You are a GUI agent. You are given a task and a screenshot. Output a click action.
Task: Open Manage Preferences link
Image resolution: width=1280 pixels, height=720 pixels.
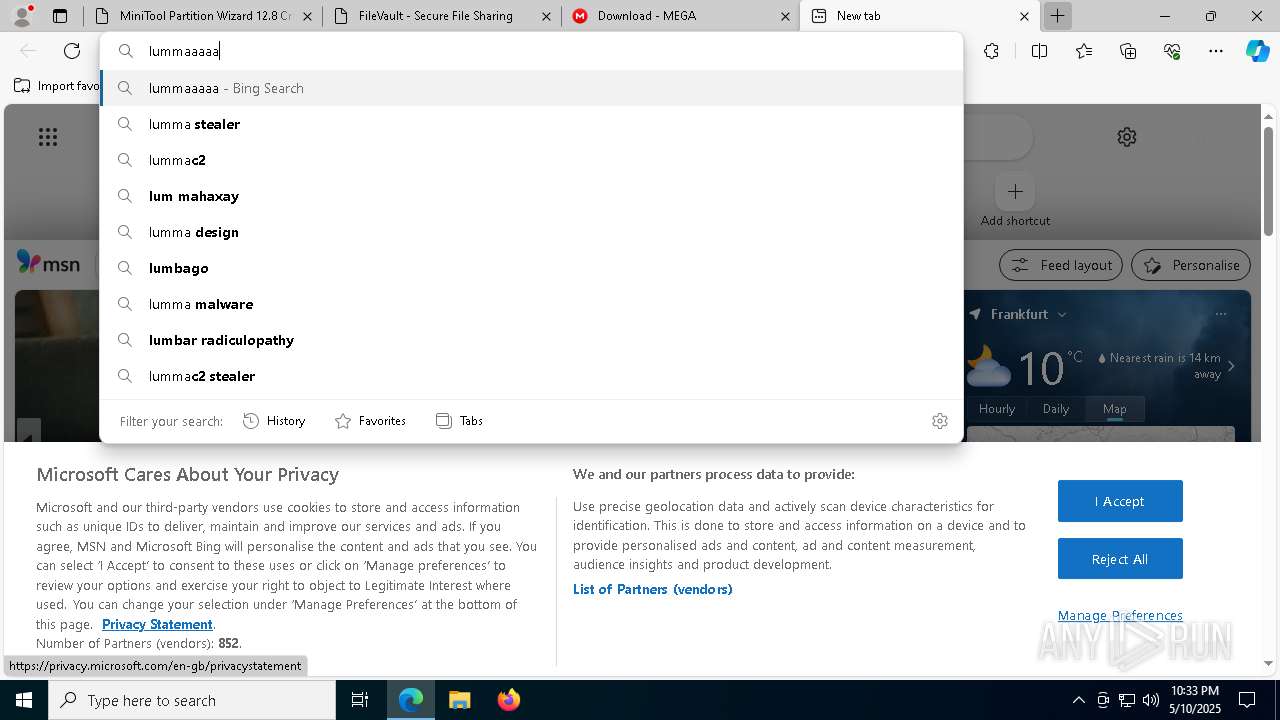[1120, 615]
